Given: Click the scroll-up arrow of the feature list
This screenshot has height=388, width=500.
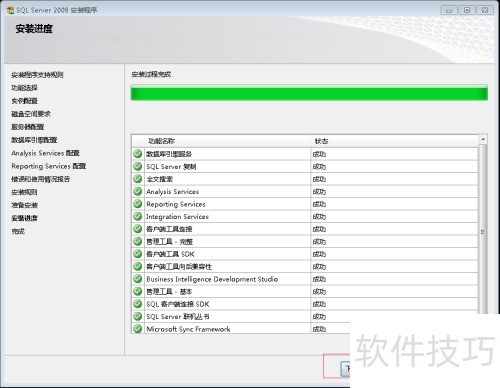Looking at the screenshot, I should [483, 139].
